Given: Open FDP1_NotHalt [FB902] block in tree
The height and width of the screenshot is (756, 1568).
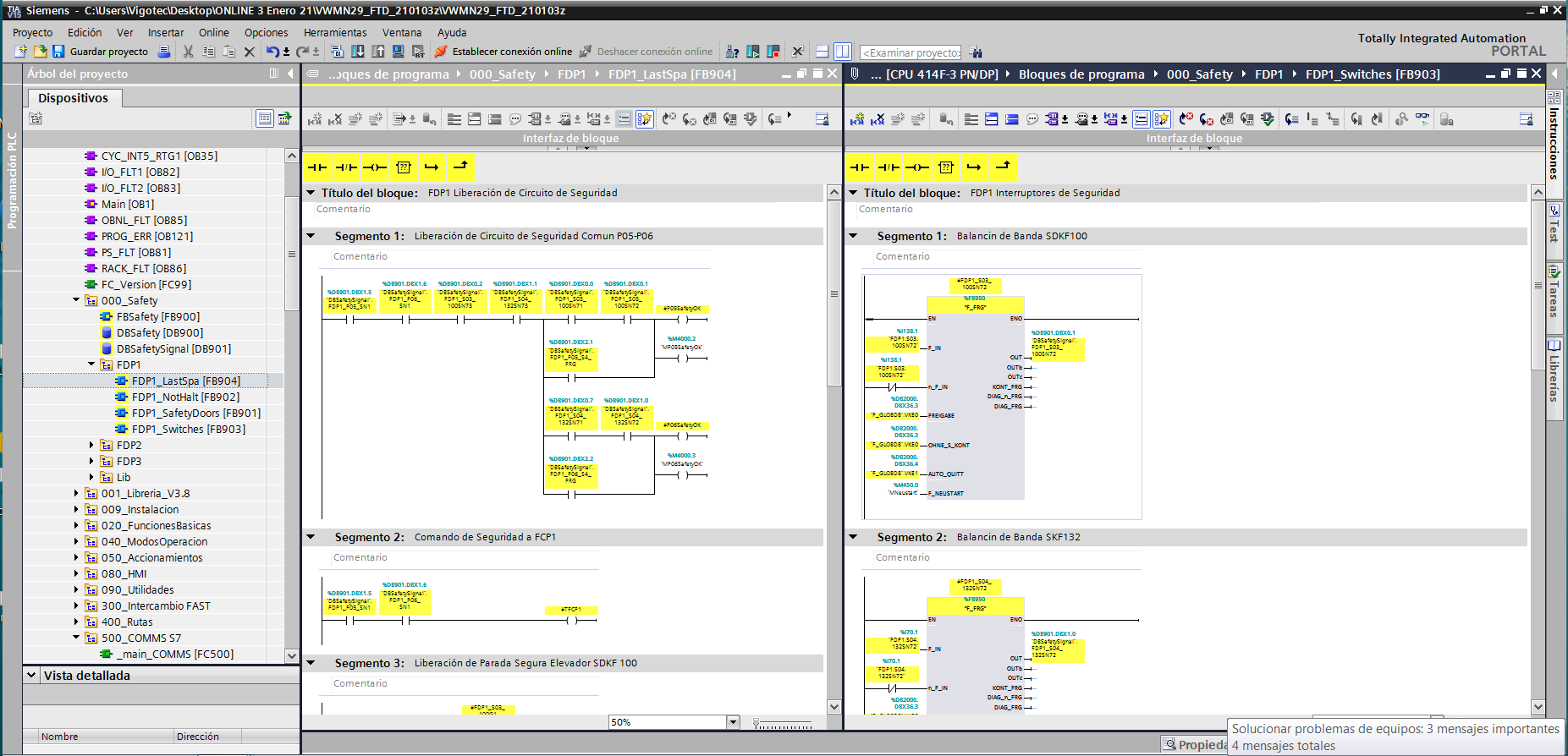Looking at the screenshot, I should click(x=184, y=397).
